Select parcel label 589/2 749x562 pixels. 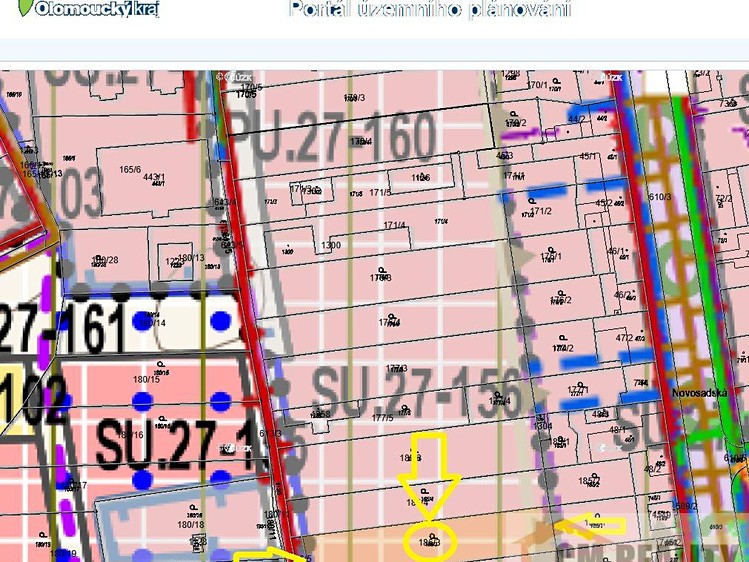coord(685,506)
